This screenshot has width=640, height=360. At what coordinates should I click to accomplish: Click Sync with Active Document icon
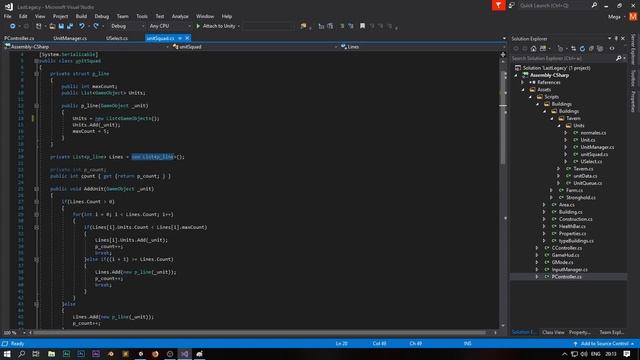tap(573, 49)
